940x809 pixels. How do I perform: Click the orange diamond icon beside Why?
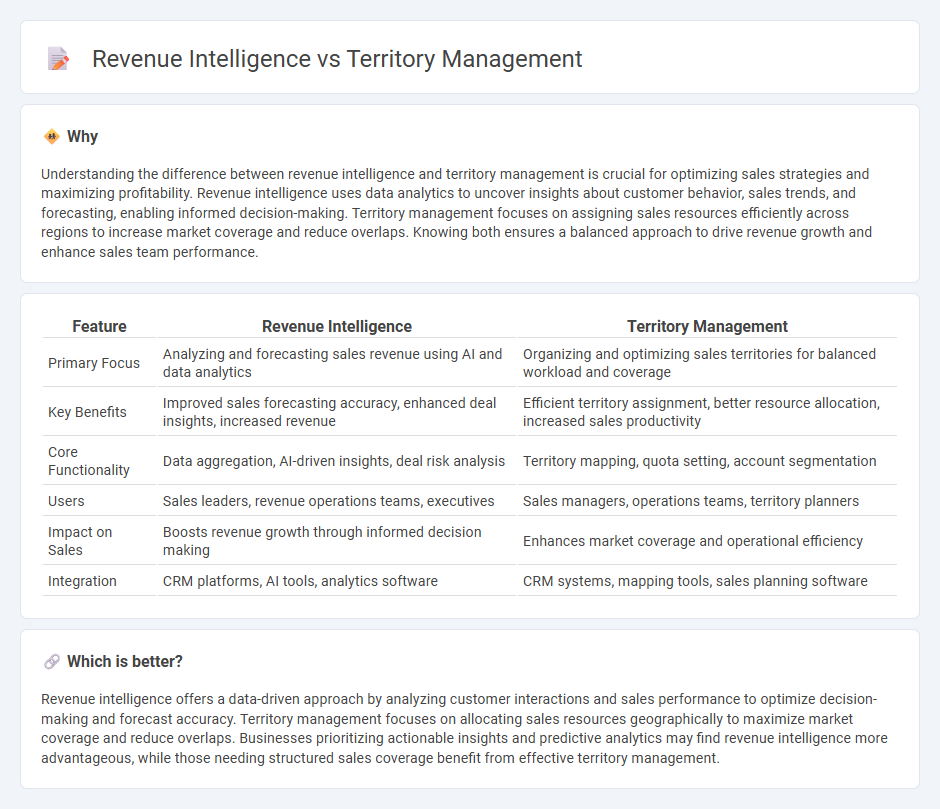coord(52,137)
